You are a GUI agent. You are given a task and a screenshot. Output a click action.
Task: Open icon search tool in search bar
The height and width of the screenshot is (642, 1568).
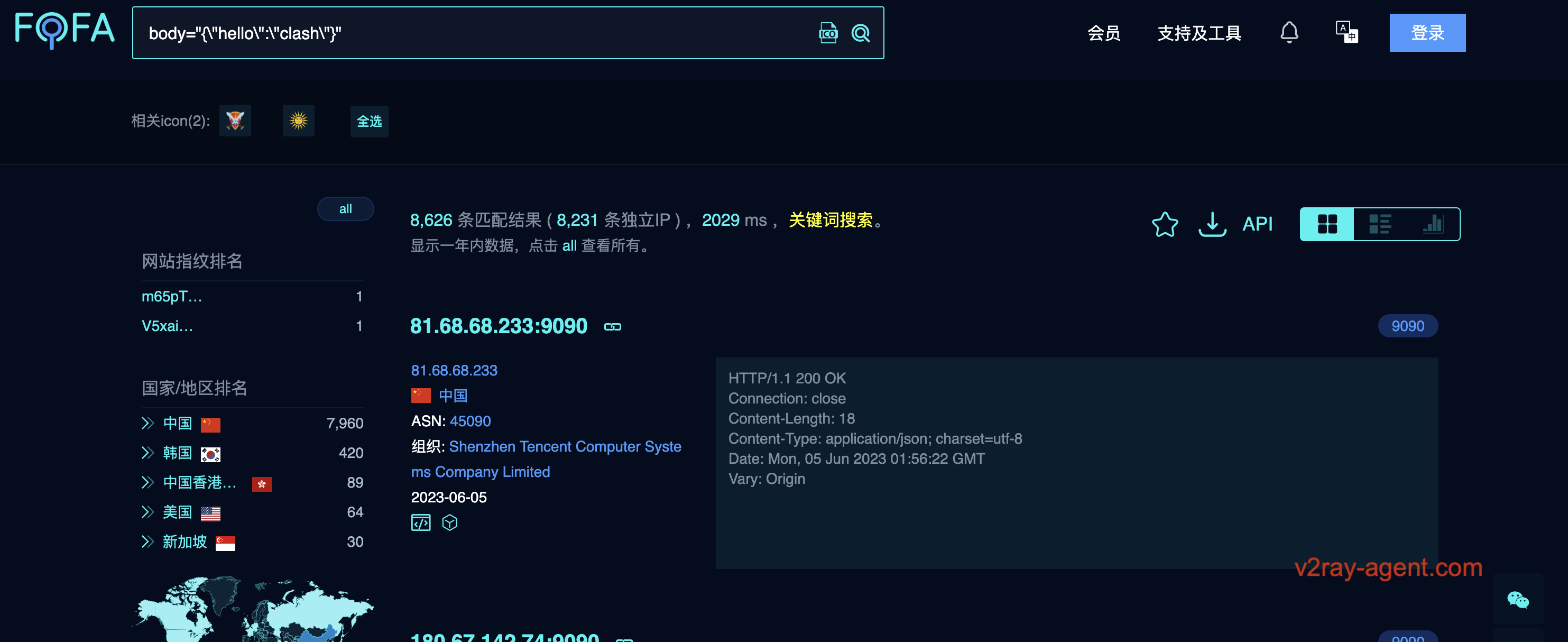[x=828, y=33]
